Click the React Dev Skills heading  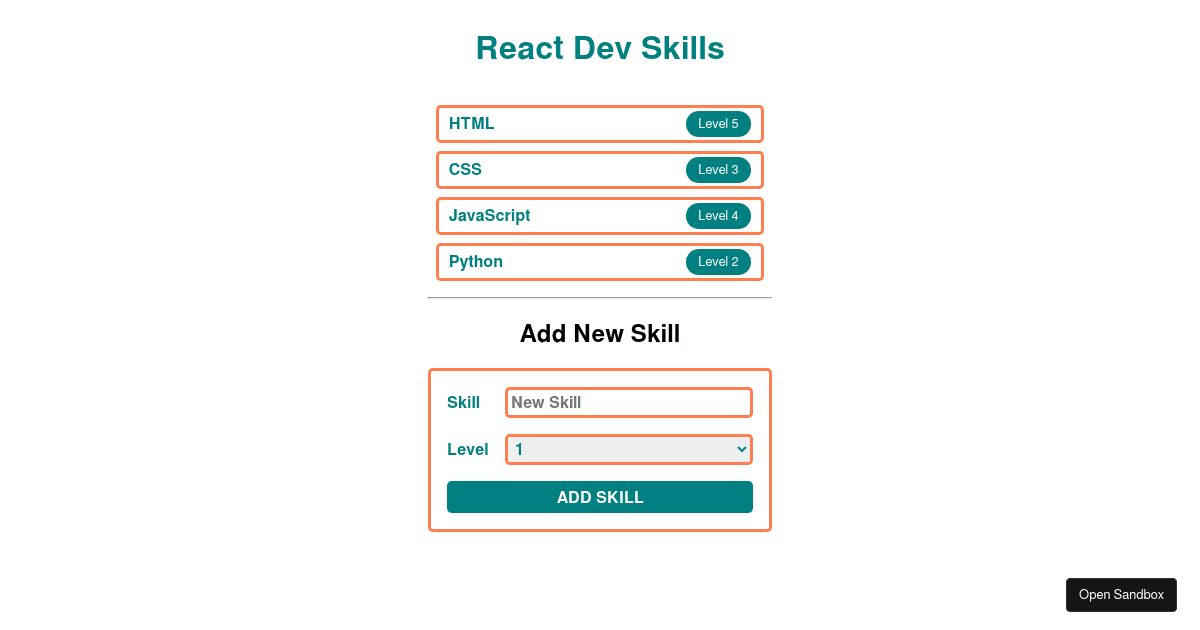tap(600, 47)
